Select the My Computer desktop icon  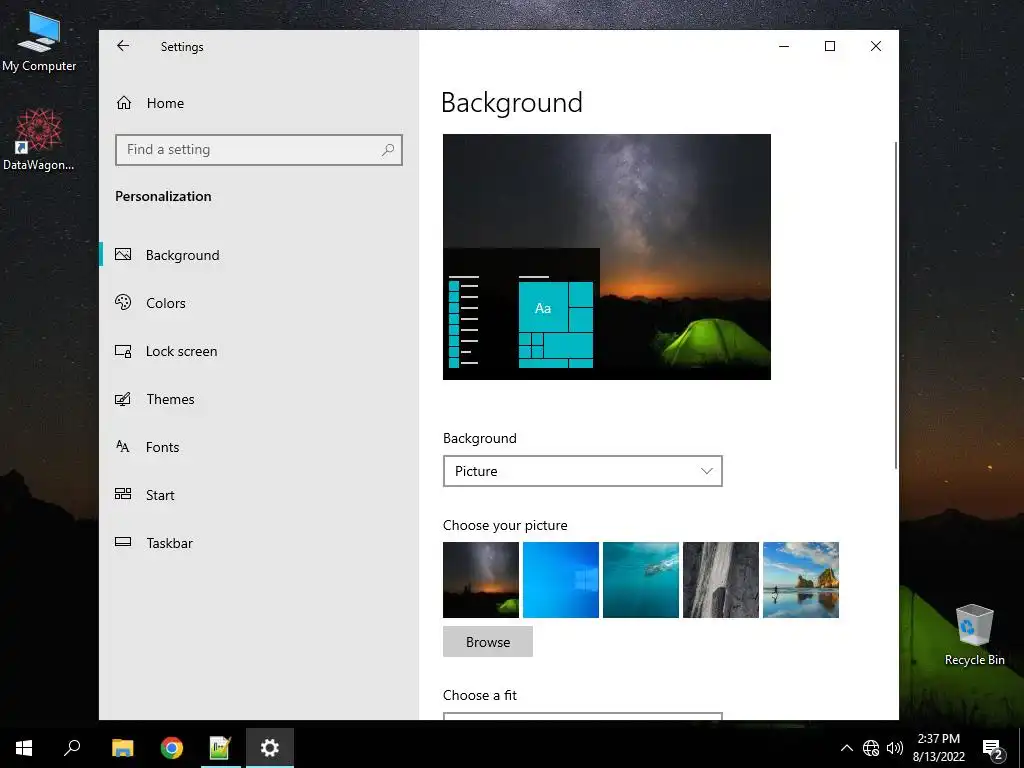coord(39,40)
